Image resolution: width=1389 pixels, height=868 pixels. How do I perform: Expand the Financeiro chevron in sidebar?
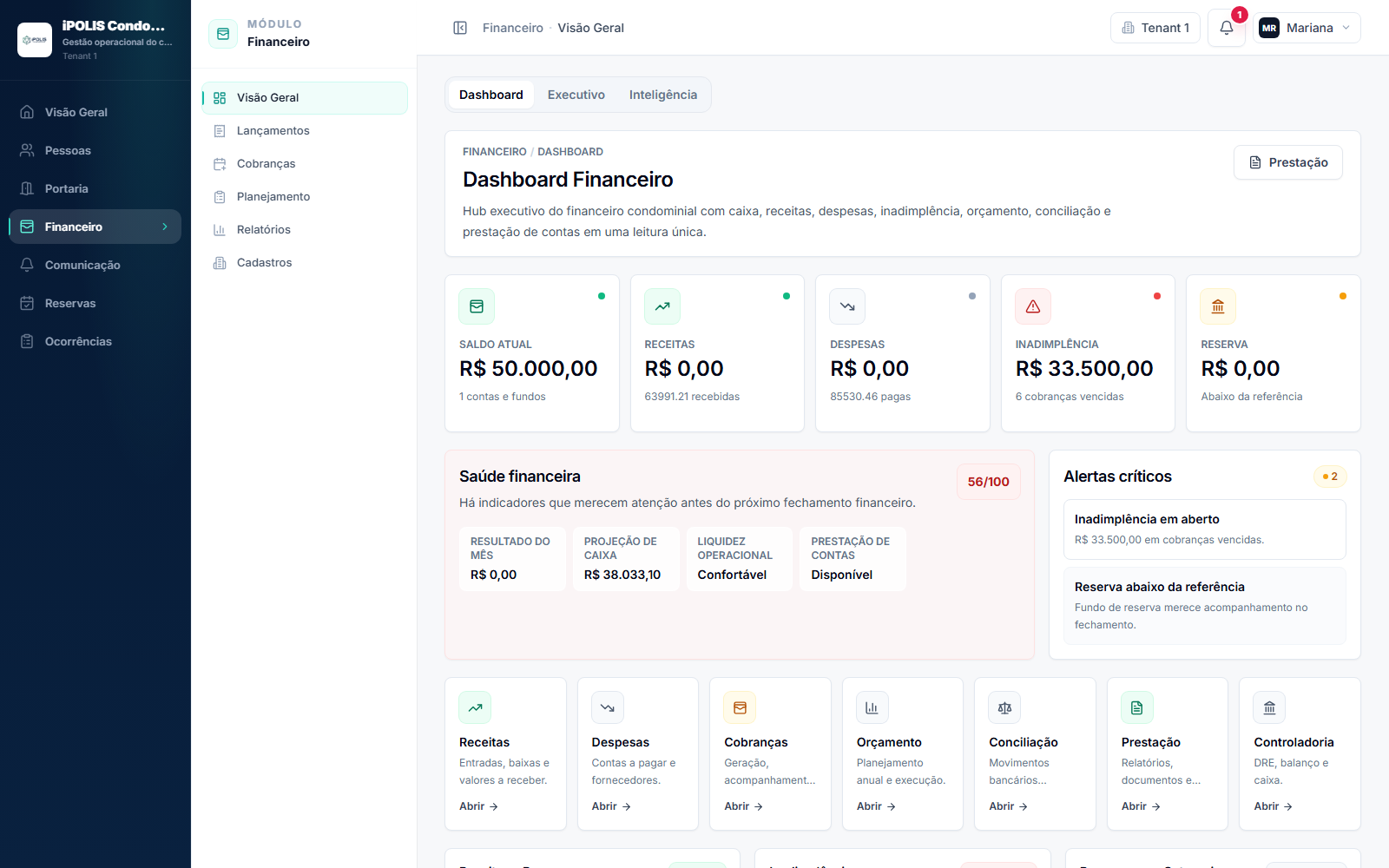pyautogui.click(x=165, y=227)
